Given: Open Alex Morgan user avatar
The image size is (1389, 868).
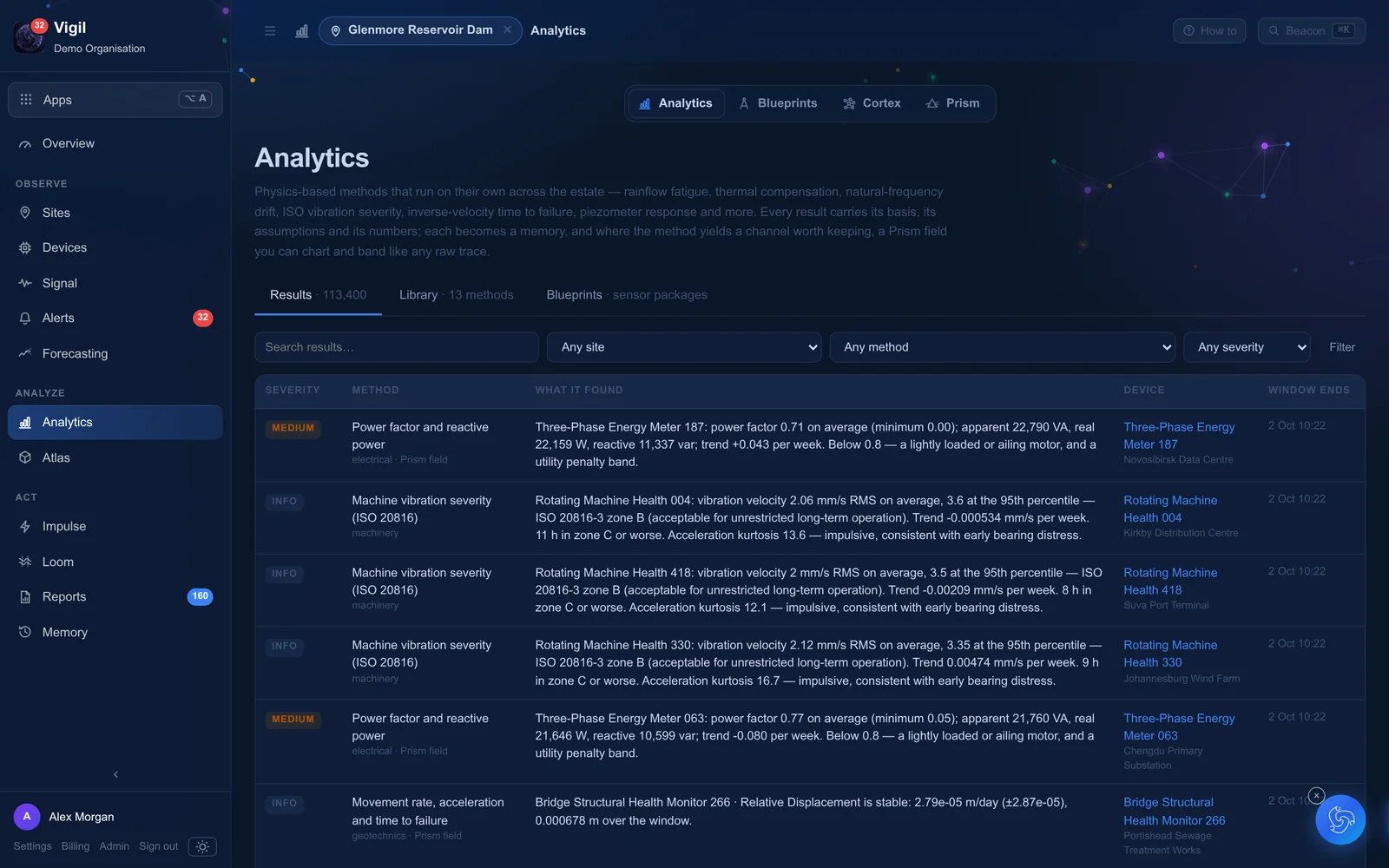Looking at the screenshot, I should coord(27,817).
